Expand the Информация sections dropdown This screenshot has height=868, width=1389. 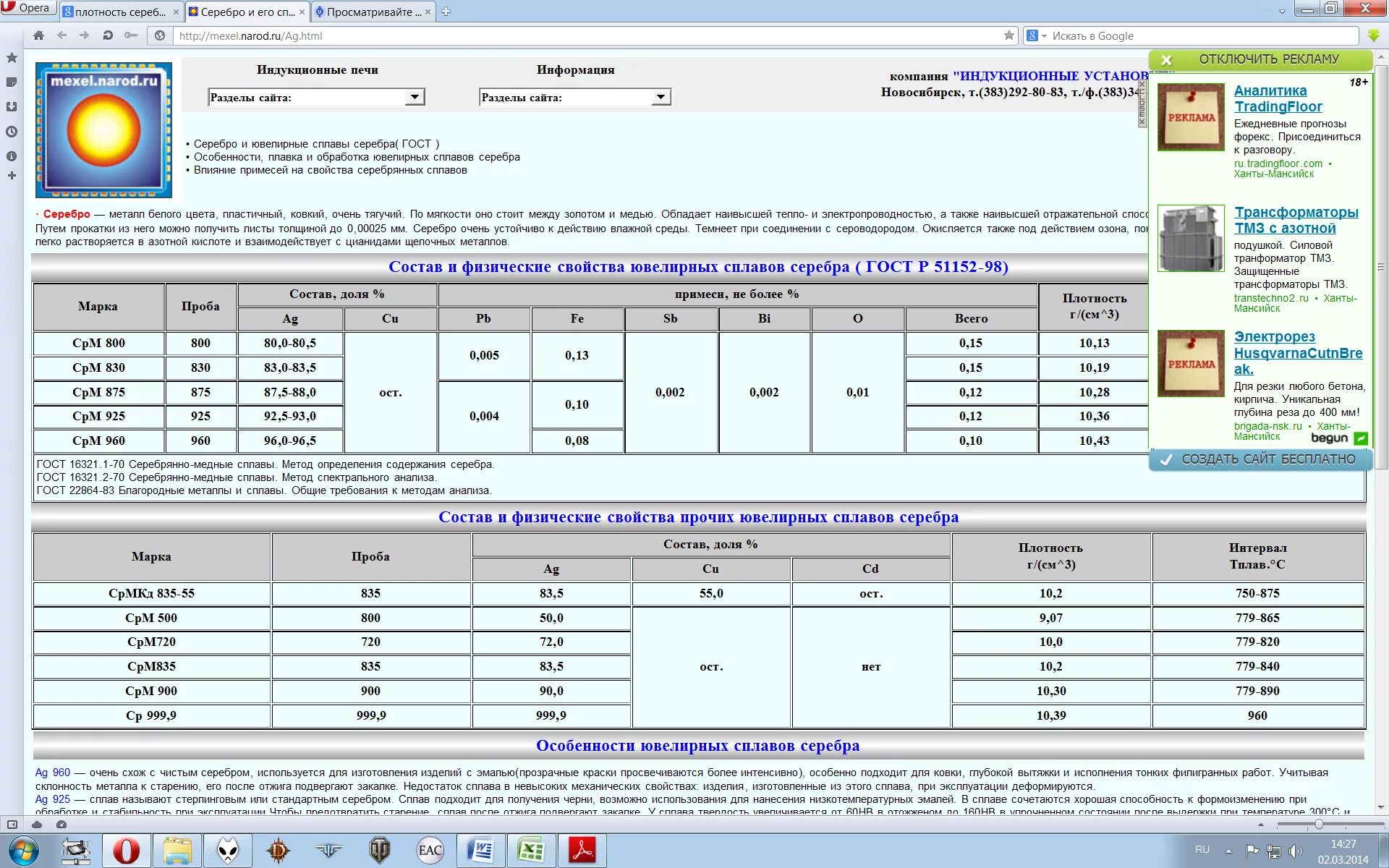click(660, 97)
